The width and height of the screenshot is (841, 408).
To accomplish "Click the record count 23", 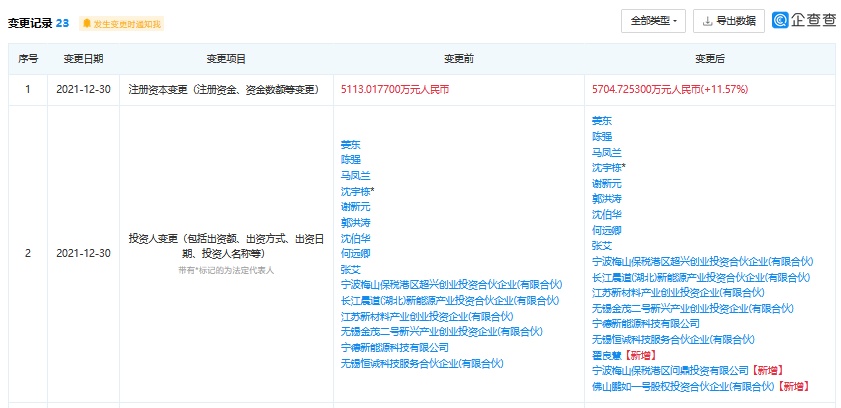I will (62, 24).
